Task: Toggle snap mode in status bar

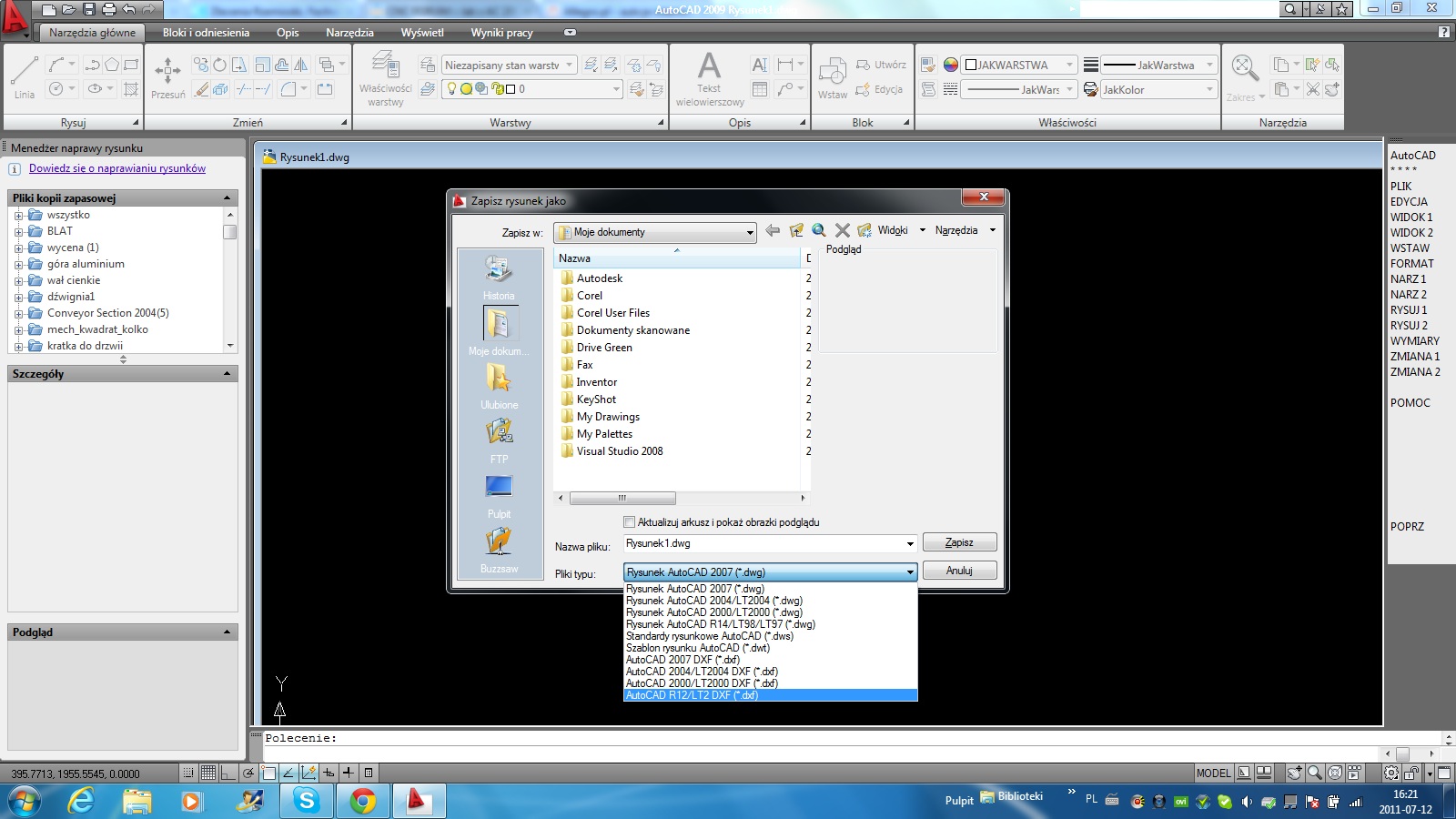Action: click(188, 773)
